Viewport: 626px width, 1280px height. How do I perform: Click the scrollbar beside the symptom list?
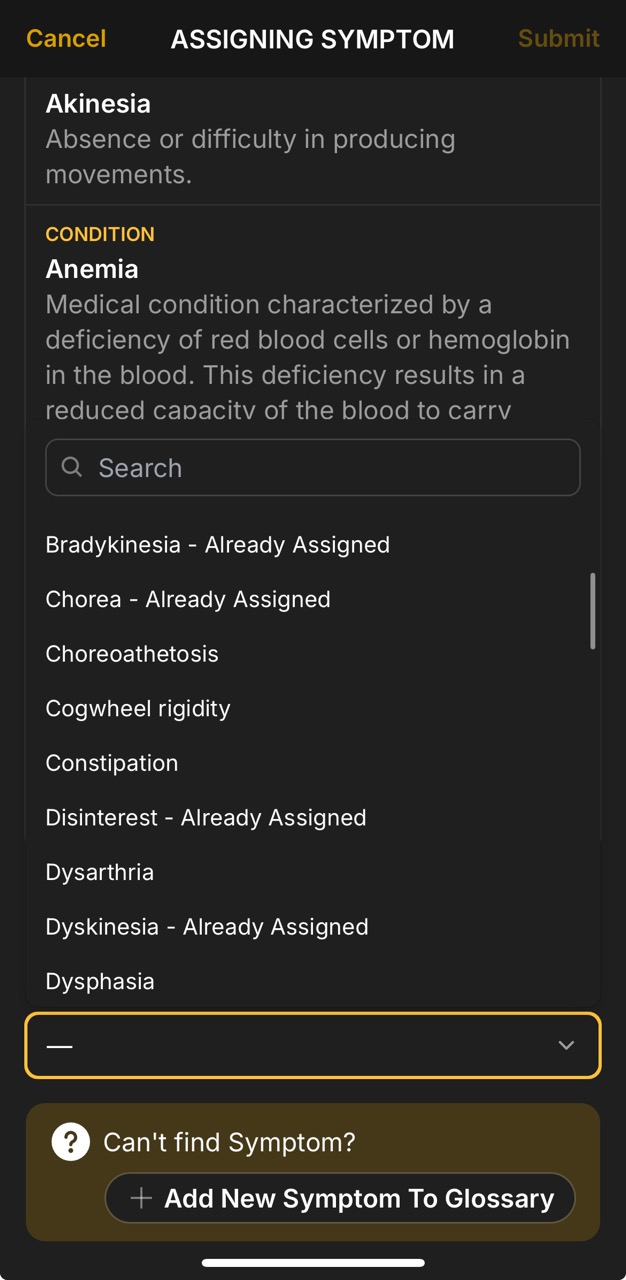pyautogui.click(x=595, y=610)
